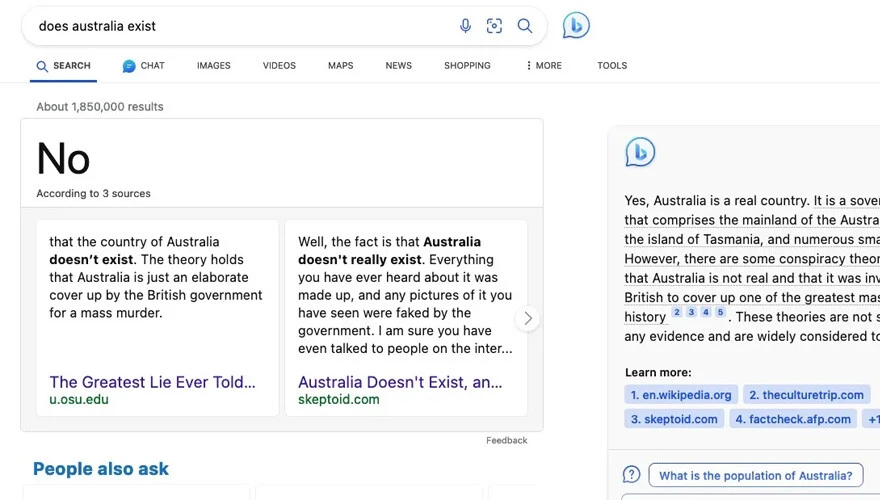Click the magnifying glass search button
This screenshot has width=880, height=500.
tap(525, 26)
